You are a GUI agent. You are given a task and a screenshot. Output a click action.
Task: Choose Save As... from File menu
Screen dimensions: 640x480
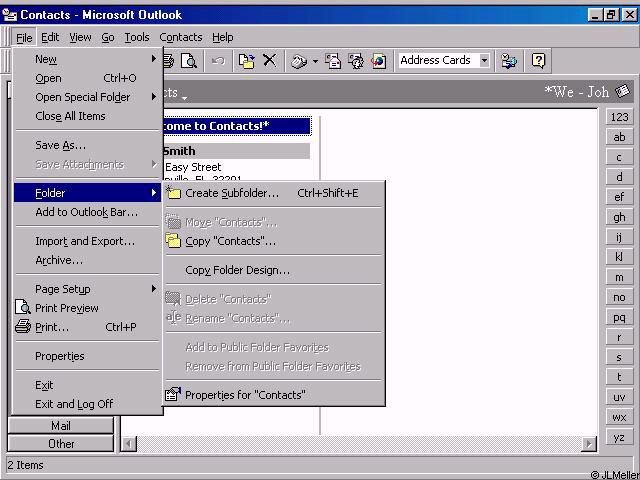coord(87,145)
